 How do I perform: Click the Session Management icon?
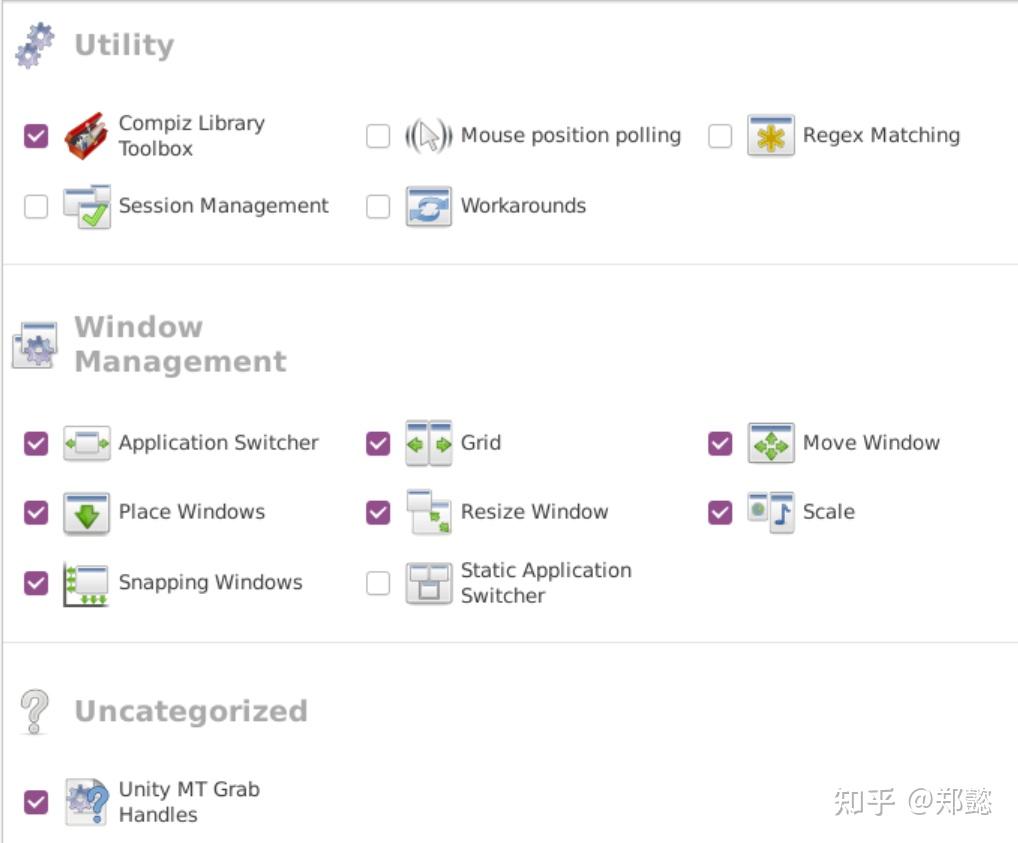pyautogui.click(x=86, y=206)
